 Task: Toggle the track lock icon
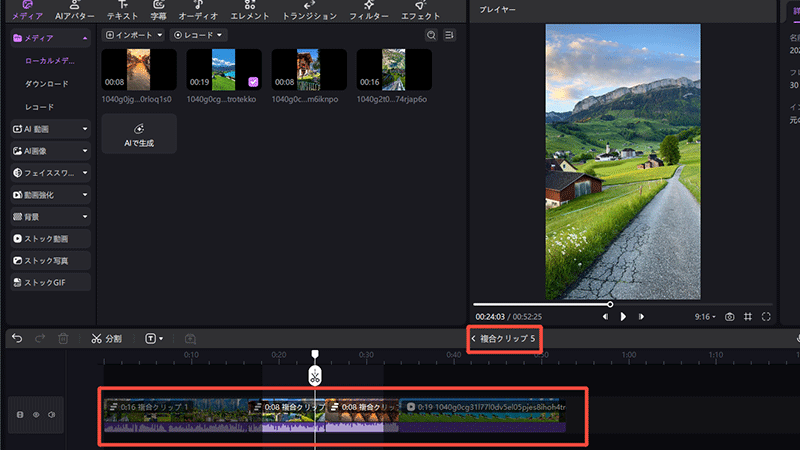click(x=20, y=414)
